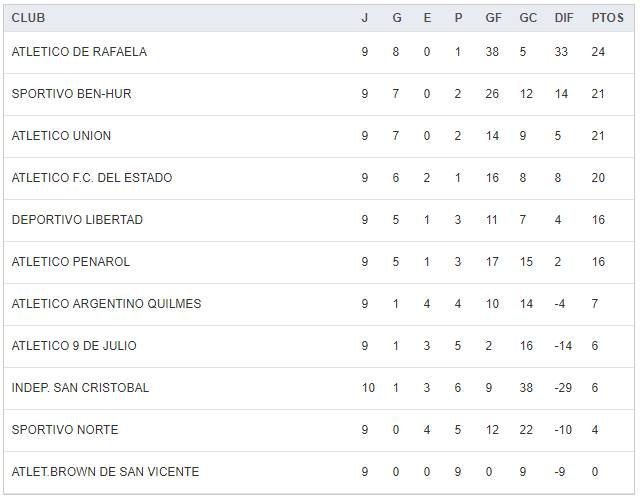Viewport: 640px width, 500px height.
Task: Click the E column header
Action: point(427,18)
